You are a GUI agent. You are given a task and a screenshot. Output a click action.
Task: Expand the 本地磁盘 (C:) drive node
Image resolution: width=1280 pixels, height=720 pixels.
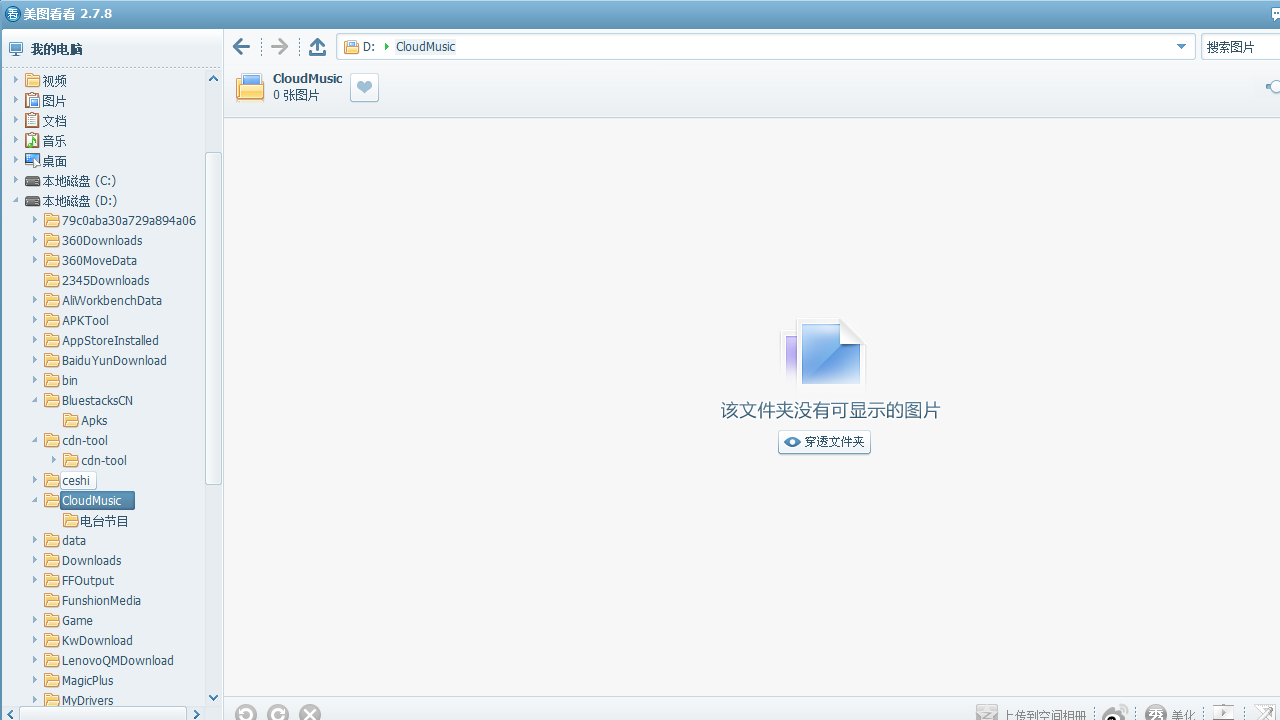pos(16,181)
